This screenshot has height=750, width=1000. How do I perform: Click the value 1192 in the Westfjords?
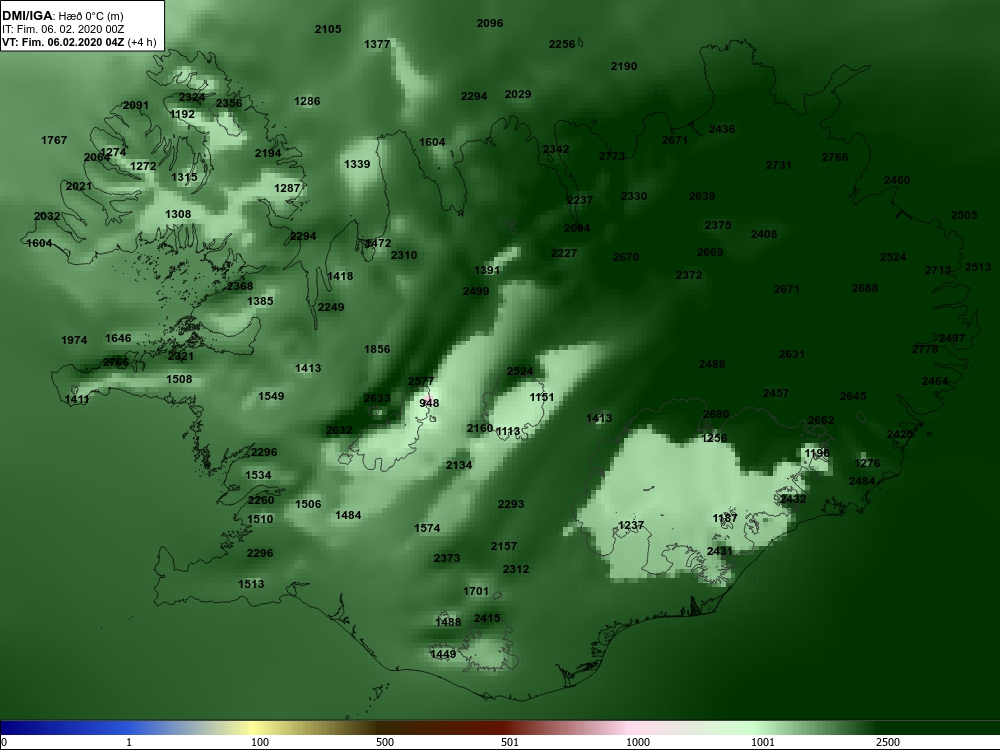[182, 114]
